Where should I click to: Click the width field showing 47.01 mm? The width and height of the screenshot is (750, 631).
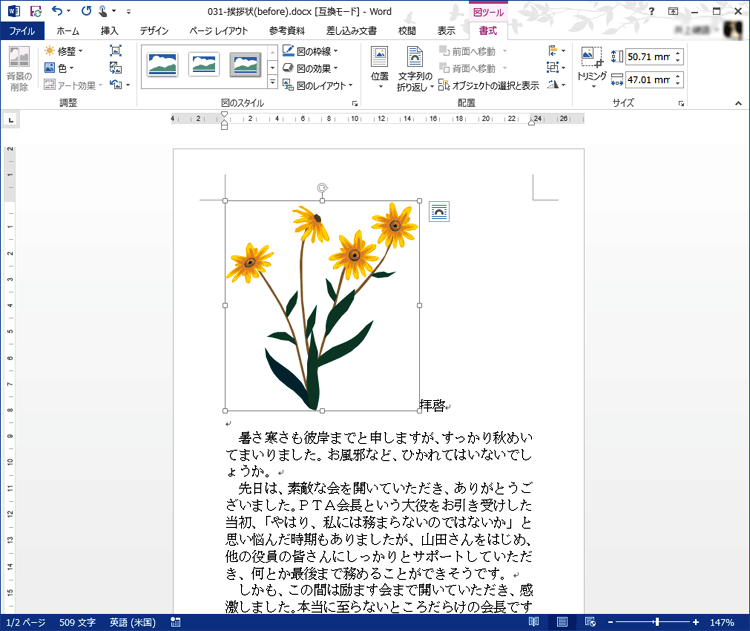649,80
